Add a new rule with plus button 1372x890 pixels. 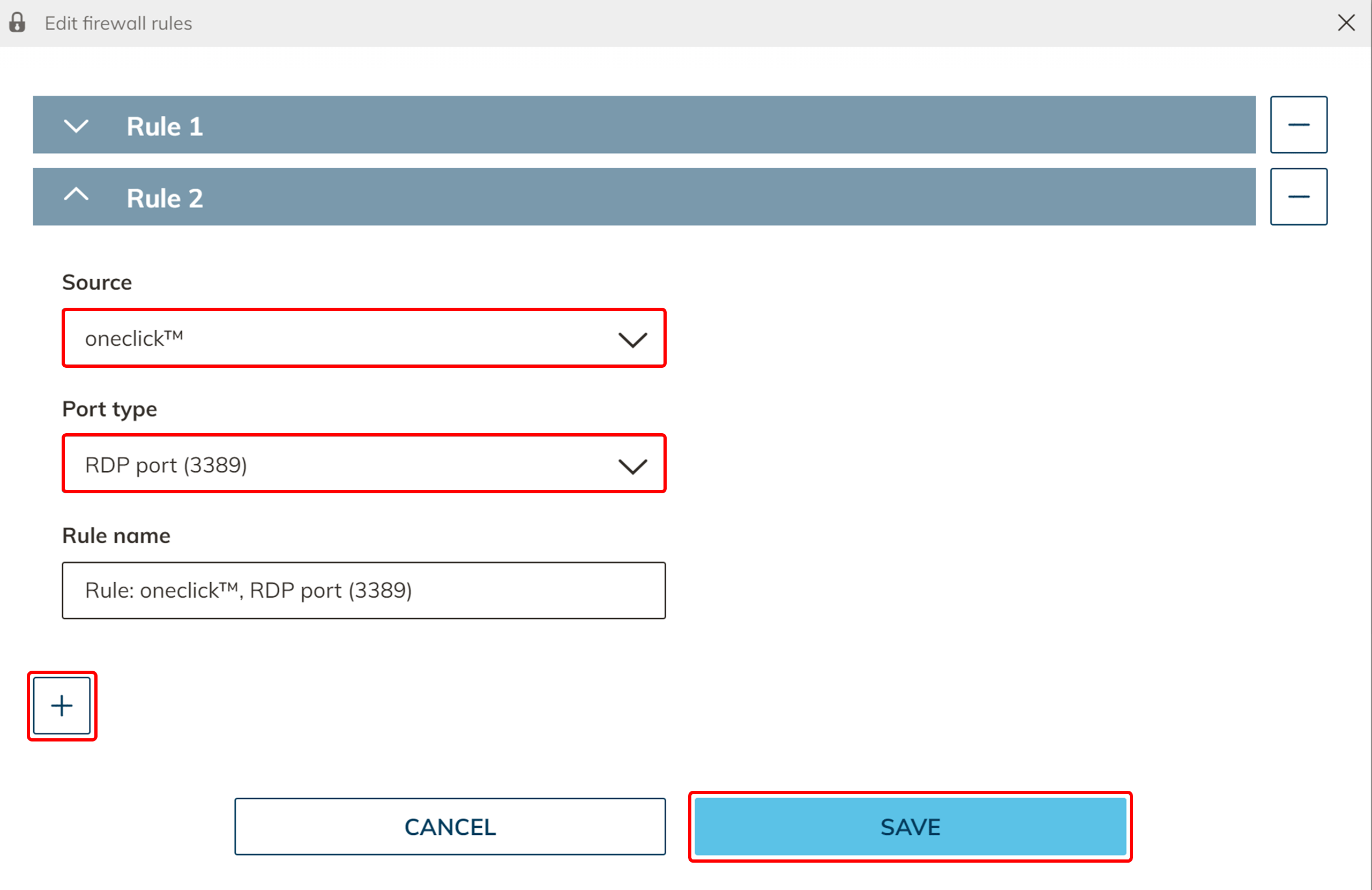[62, 706]
